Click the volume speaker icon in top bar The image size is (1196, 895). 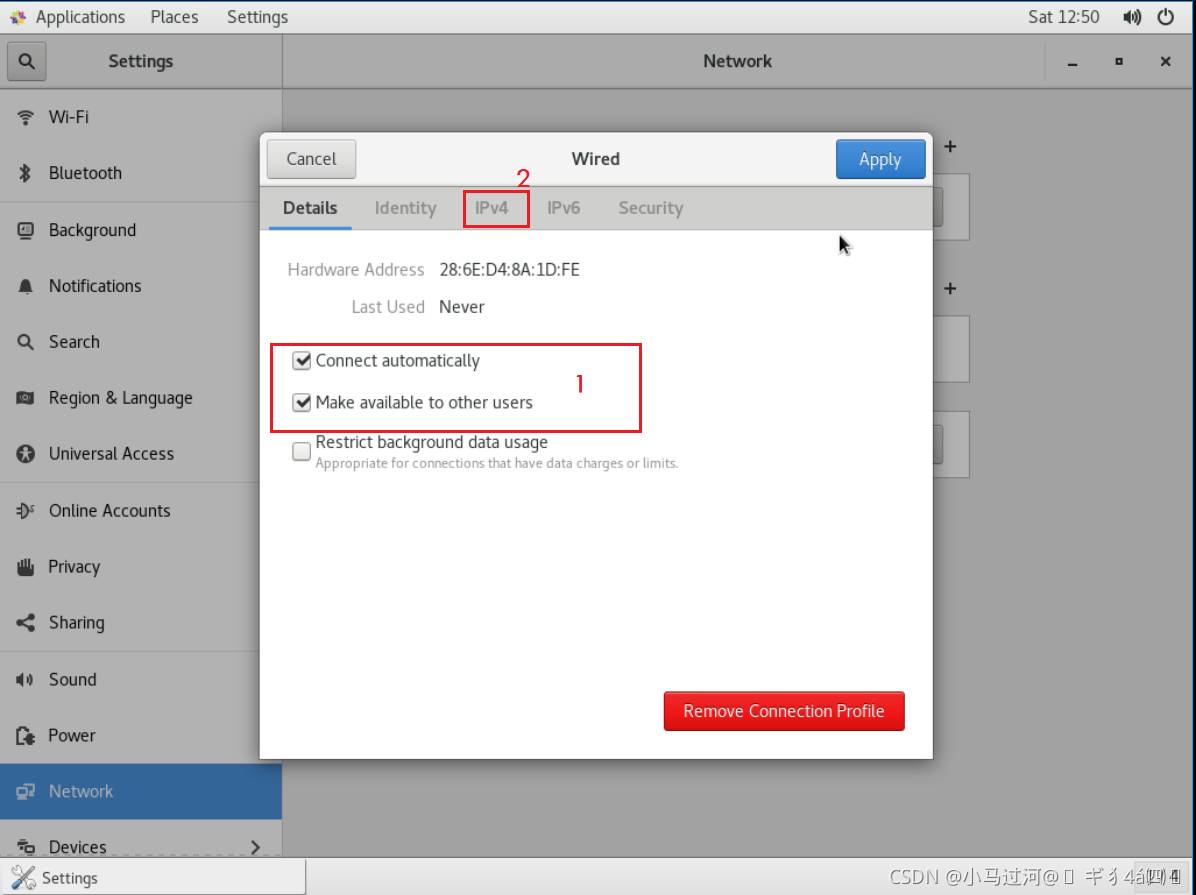coord(1132,17)
